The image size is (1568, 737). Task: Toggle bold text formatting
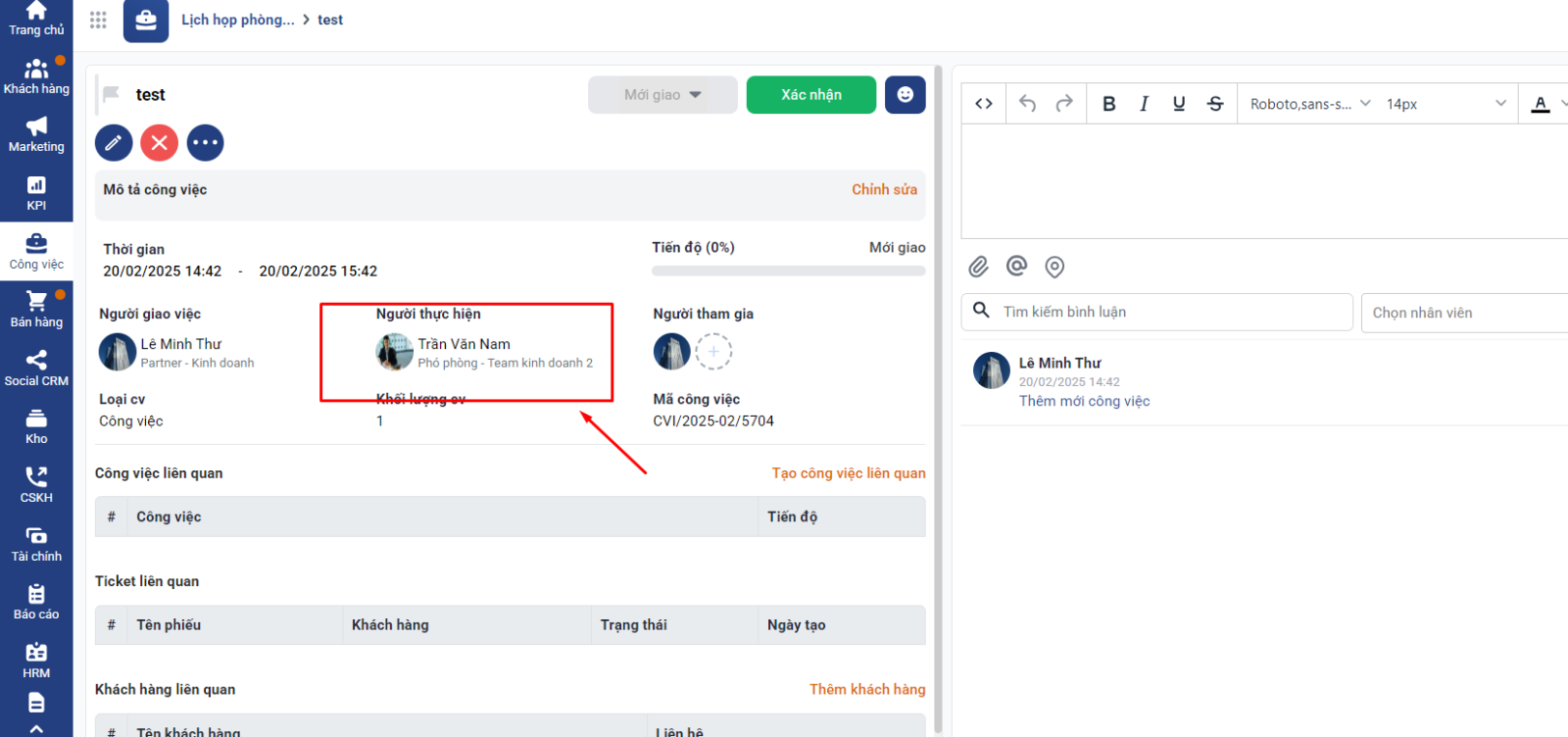pos(1108,104)
